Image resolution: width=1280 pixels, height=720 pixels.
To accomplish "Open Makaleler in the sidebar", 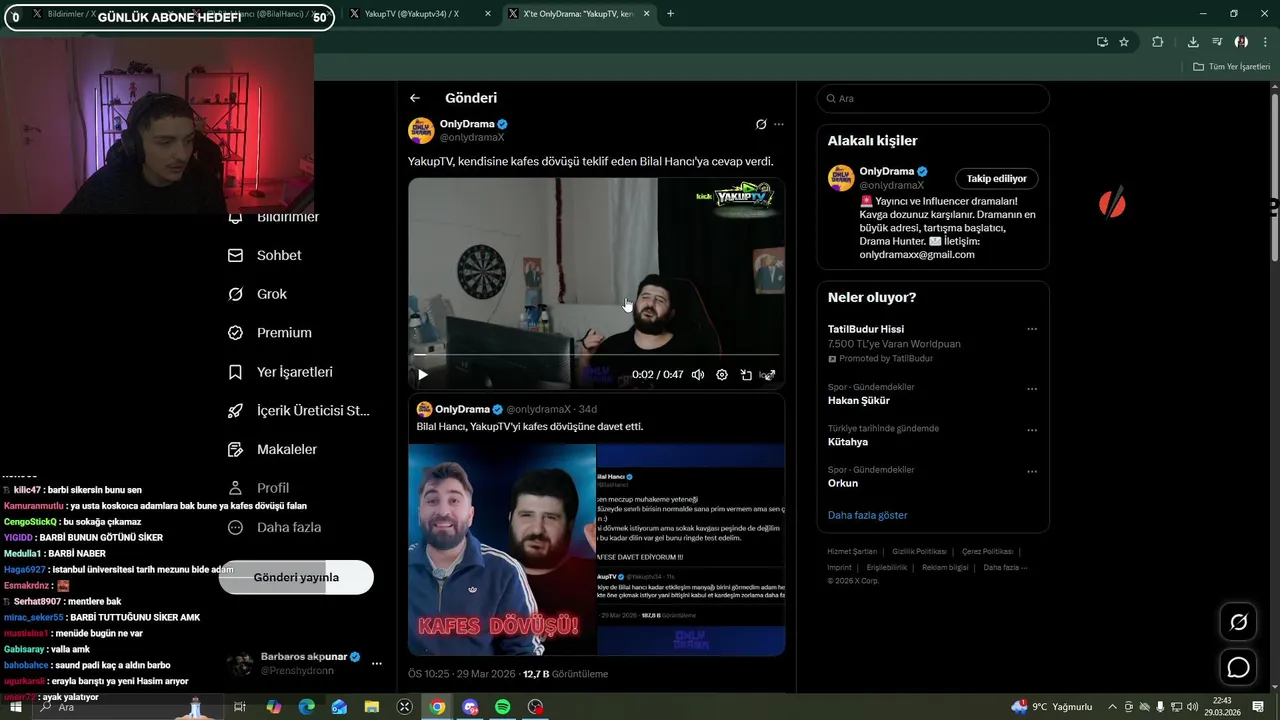I will tap(272, 449).
